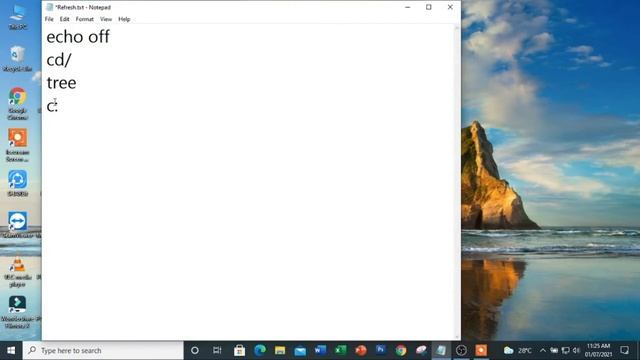The height and width of the screenshot is (360, 640).
Task: Launch Excel from the taskbar
Action: click(x=340, y=350)
